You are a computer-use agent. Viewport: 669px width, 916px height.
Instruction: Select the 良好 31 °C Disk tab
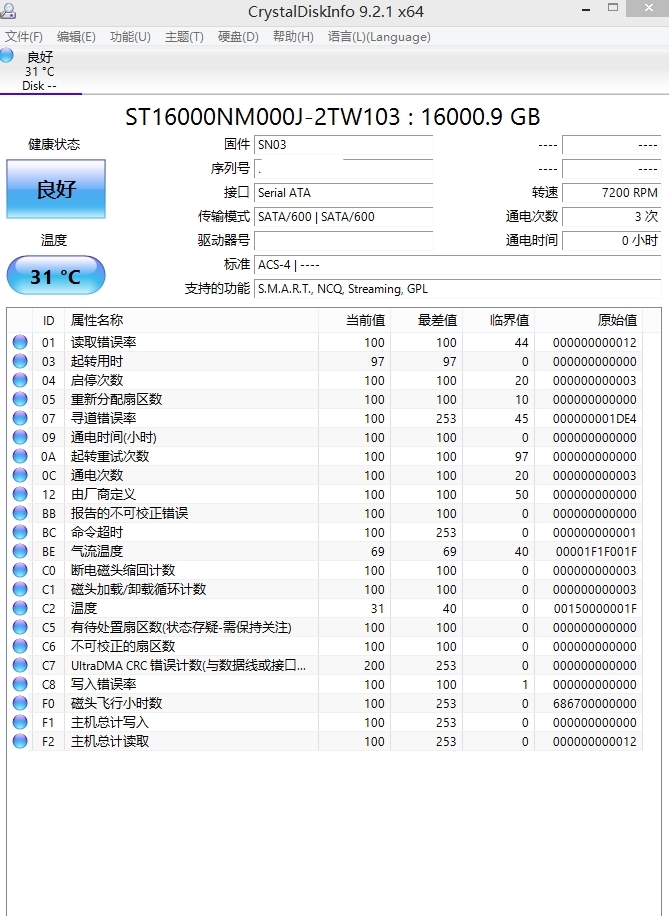(40, 71)
